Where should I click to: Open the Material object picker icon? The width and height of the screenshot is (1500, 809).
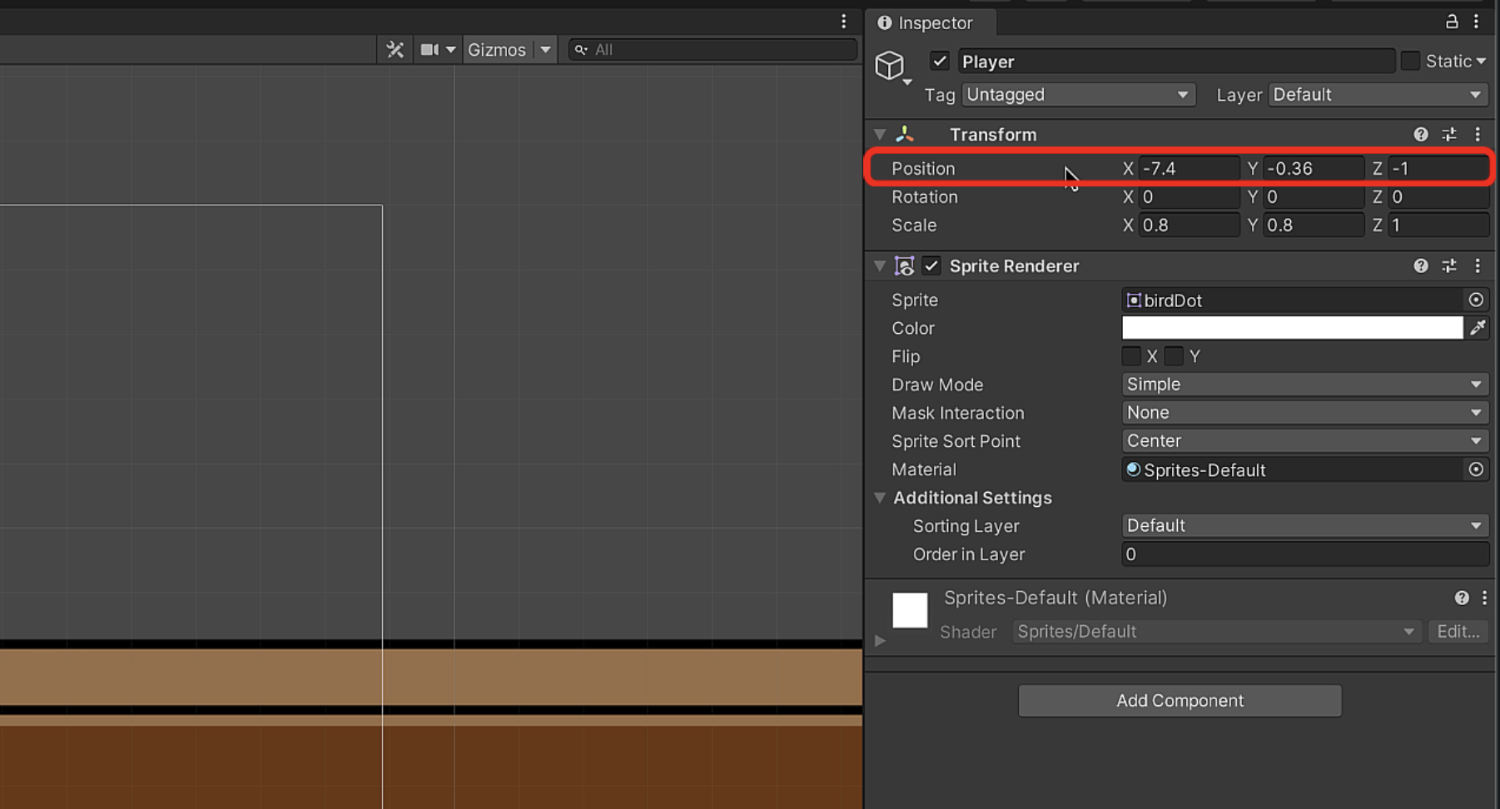tap(1476, 470)
